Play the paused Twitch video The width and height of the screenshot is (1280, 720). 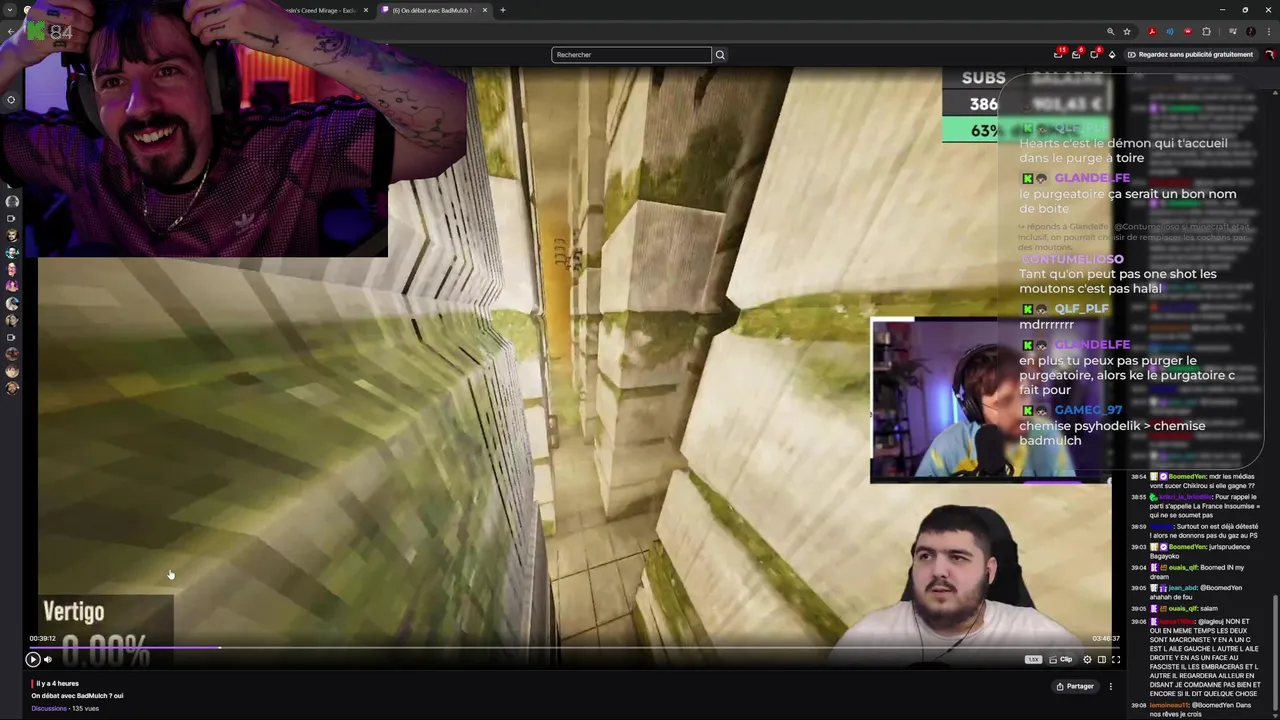(33, 659)
